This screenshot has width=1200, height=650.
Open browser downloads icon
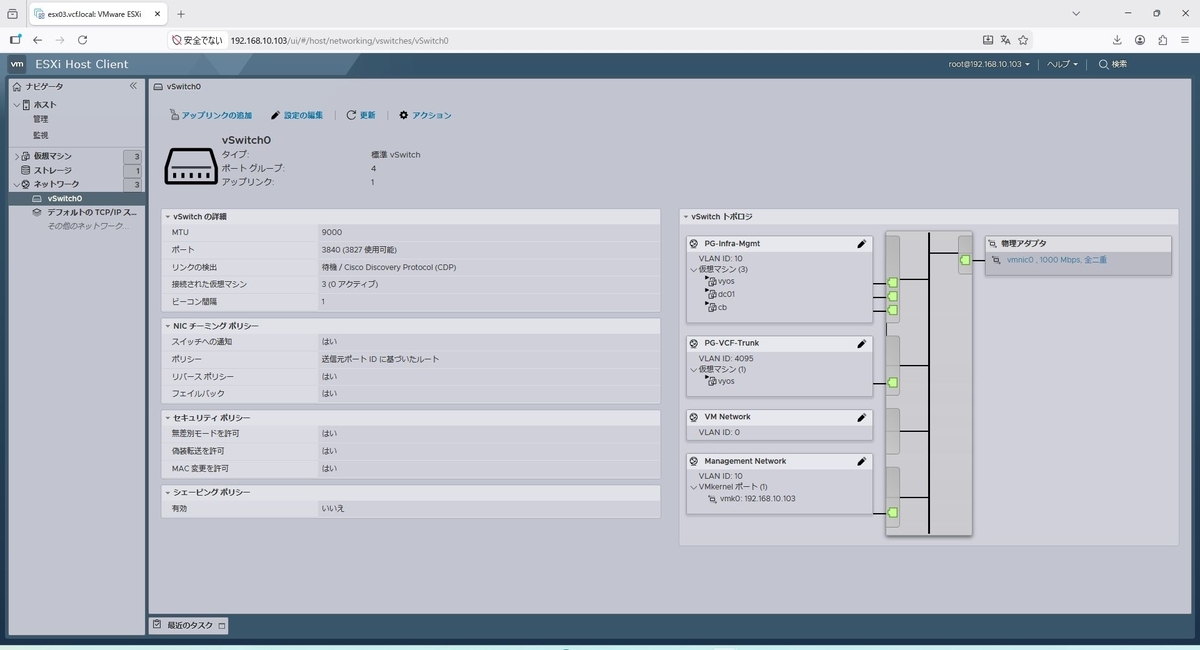pos(1117,40)
